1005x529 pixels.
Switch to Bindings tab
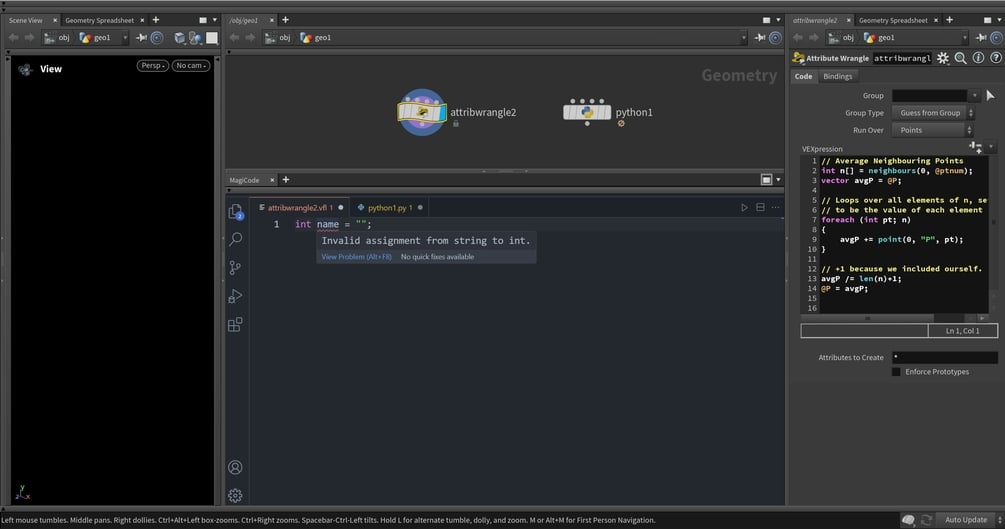(x=838, y=76)
